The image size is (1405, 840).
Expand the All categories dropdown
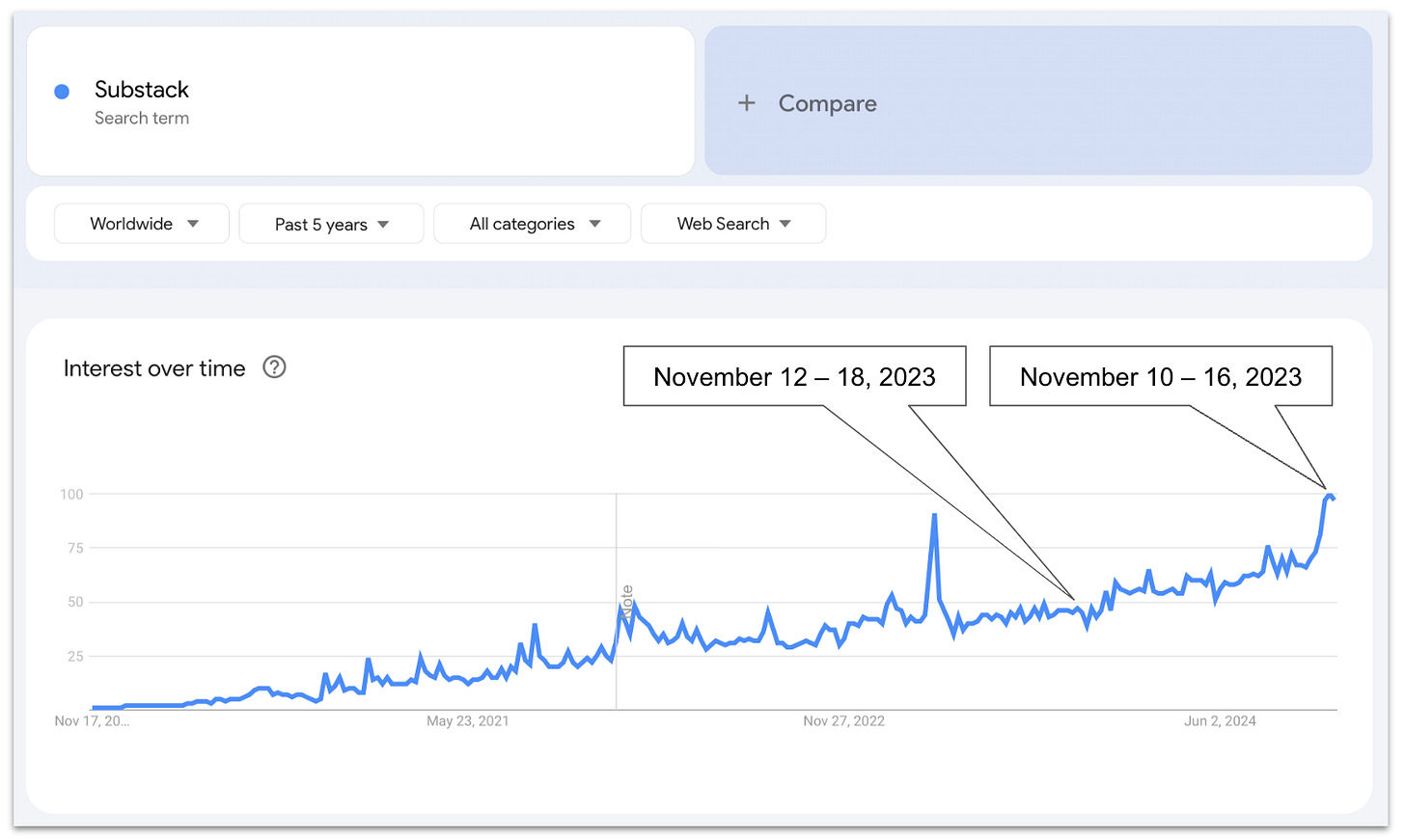pos(532,224)
